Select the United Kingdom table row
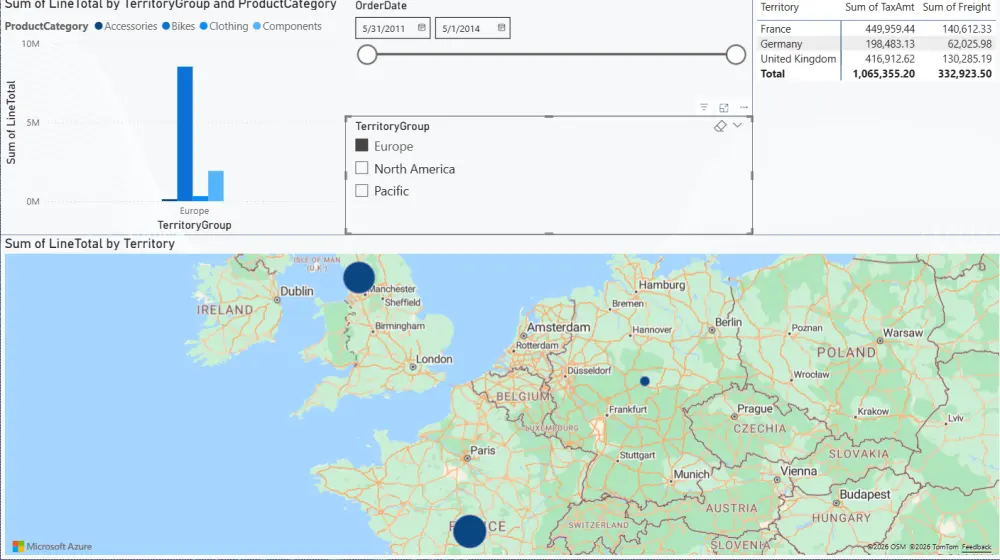The width and height of the screenshot is (1000, 560). pos(876,59)
